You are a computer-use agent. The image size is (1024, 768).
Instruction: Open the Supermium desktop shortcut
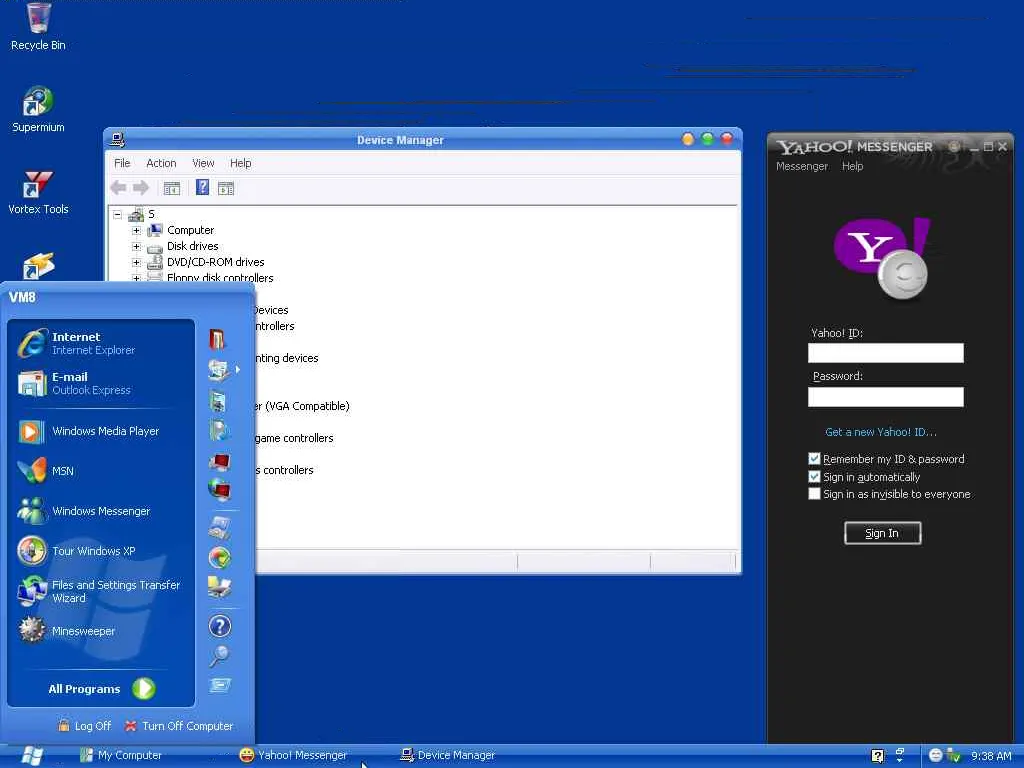[38, 109]
